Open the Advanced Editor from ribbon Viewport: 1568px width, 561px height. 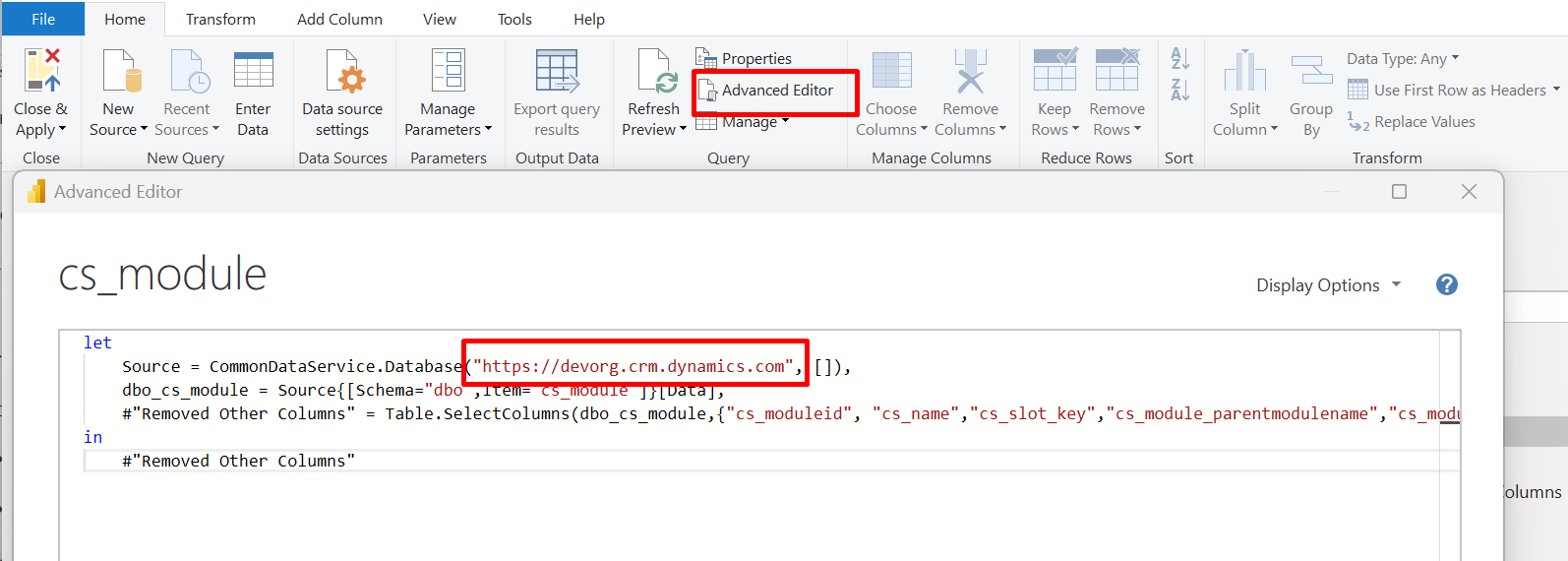tap(776, 91)
